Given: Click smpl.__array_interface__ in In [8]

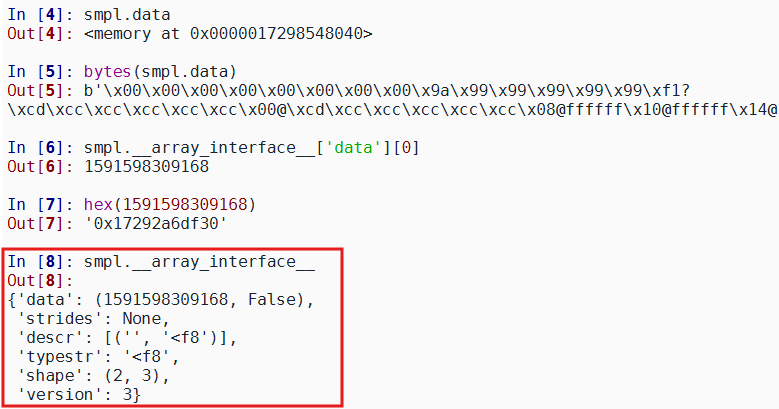Looking at the screenshot, I should [200, 260].
